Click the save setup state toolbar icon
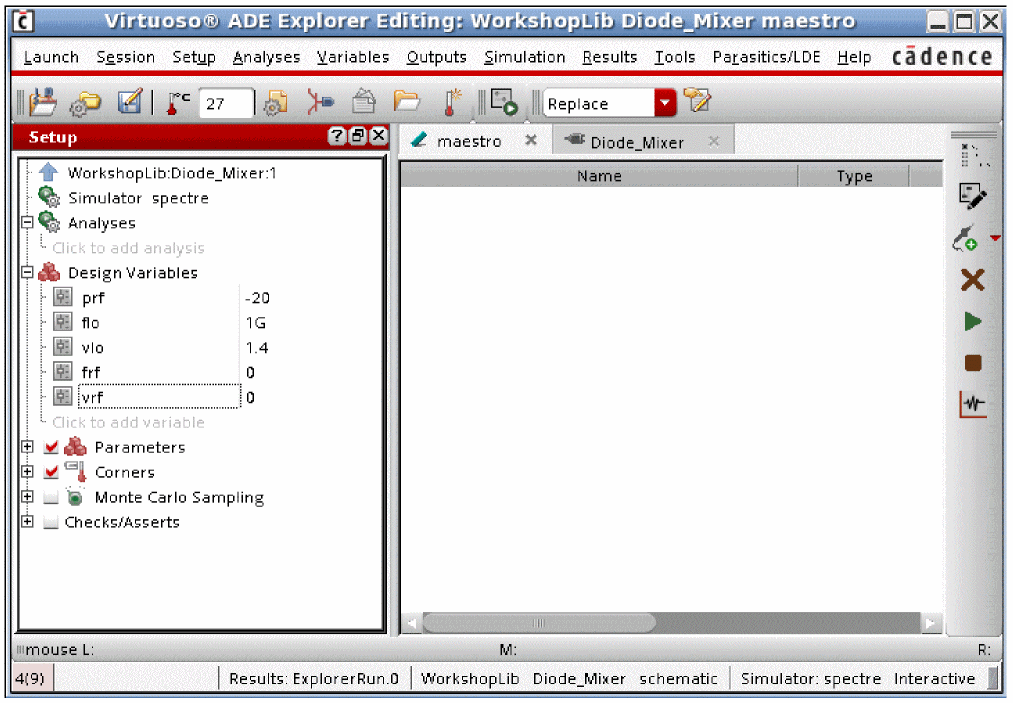The width and height of the screenshot is (1013, 703). pos(43,103)
